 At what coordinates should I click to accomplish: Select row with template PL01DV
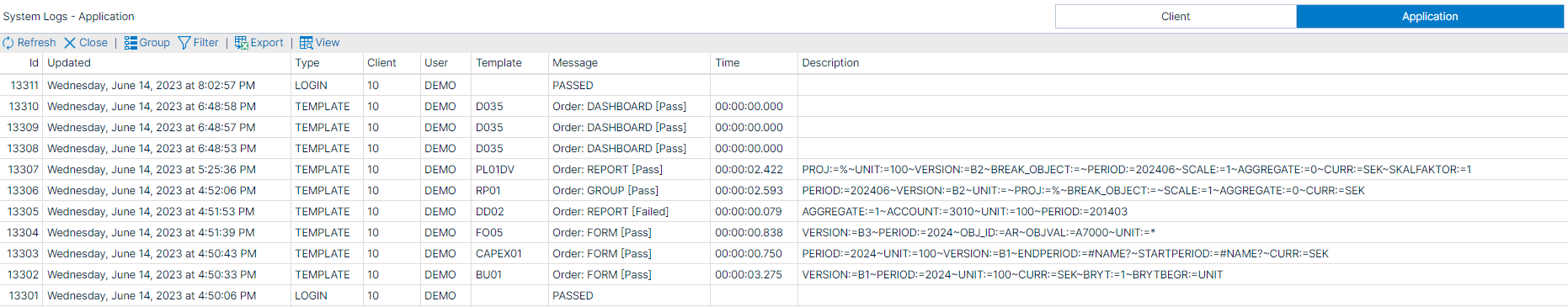783,170
